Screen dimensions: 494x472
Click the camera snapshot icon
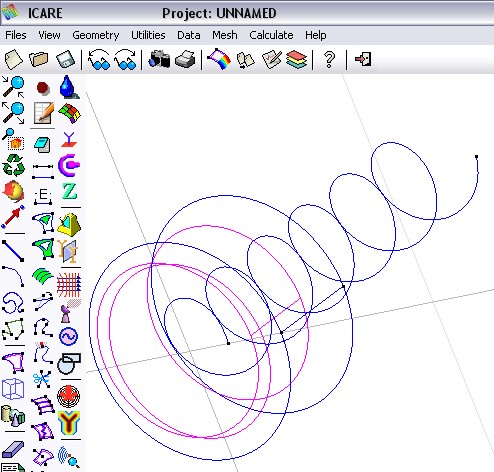159,60
